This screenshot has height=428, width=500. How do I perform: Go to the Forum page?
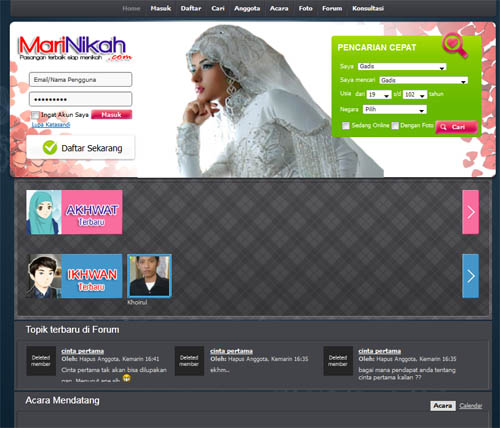click(332, 8)
